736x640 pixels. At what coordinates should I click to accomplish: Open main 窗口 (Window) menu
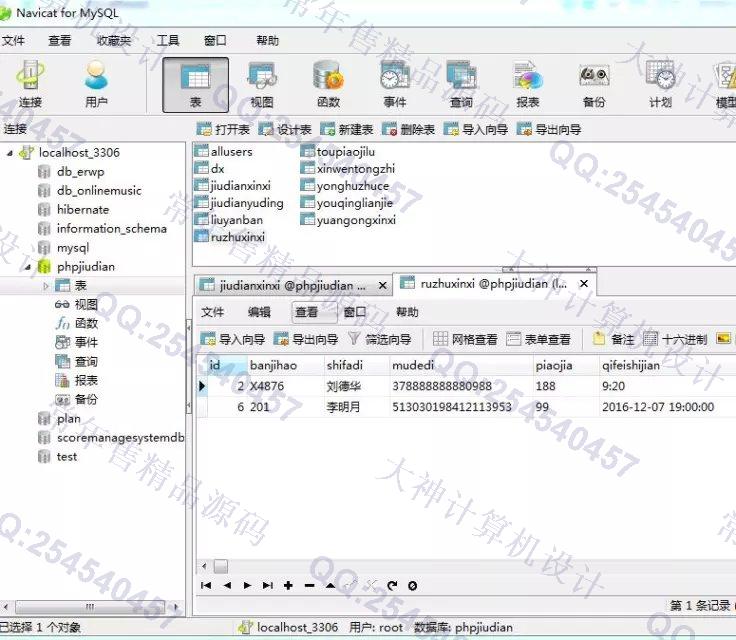(215, 40)
